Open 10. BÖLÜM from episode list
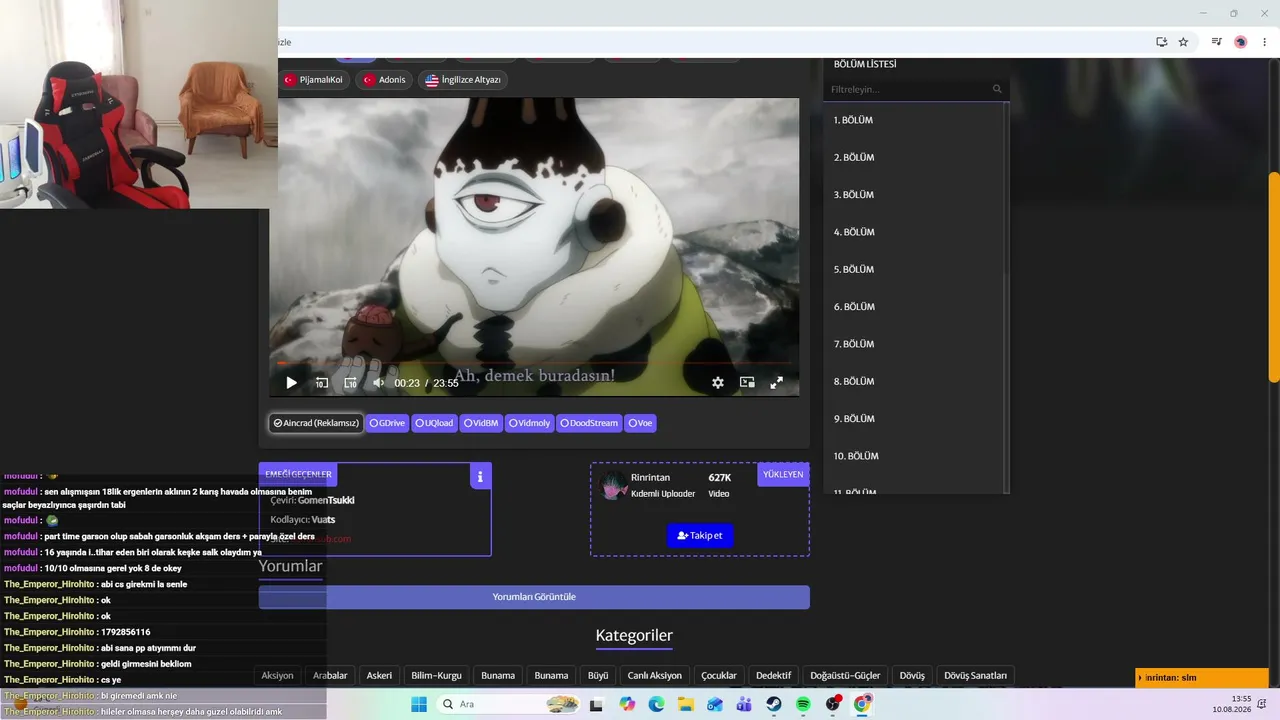 [x=915, y=456]
